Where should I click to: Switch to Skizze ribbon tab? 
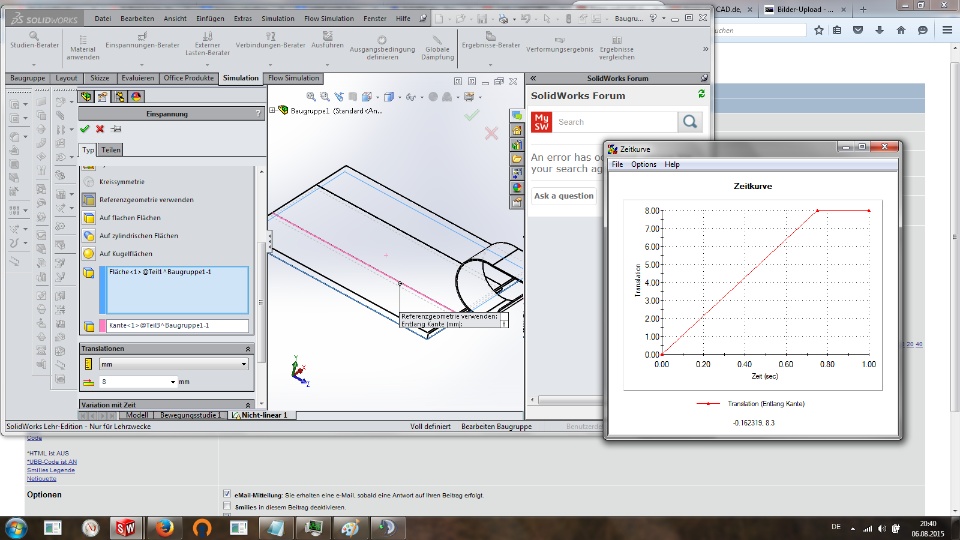click(99, 78)
